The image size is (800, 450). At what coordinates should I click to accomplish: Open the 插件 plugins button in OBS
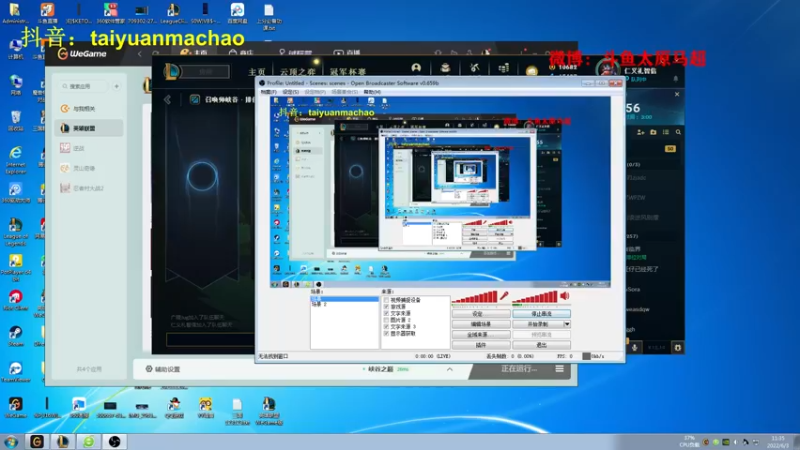(x=481, y=345)
